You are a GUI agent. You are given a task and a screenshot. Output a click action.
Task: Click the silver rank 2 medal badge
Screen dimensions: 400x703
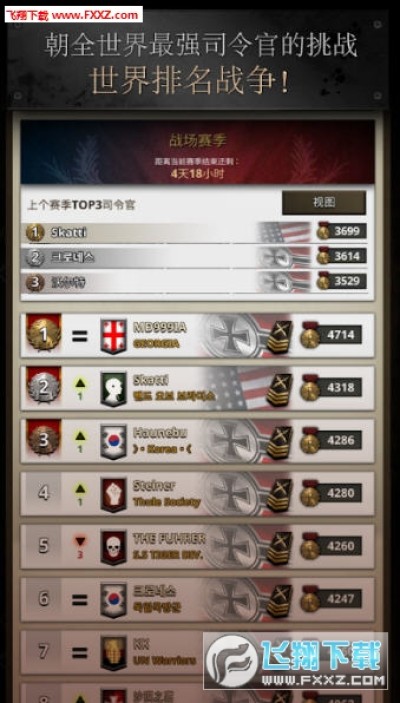tap(43, 386)
